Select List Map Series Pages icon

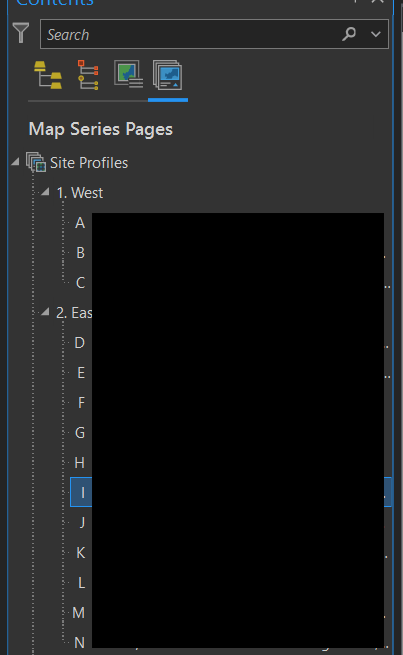tap(167, 75)
